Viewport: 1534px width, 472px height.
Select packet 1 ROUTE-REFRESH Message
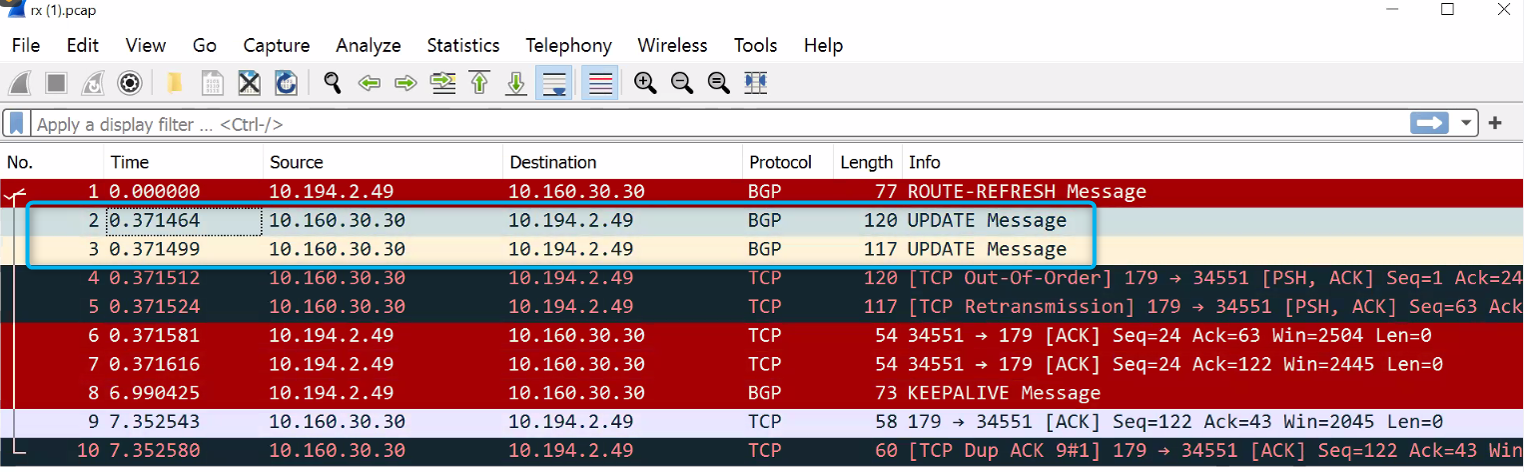(x=762, y=191)
